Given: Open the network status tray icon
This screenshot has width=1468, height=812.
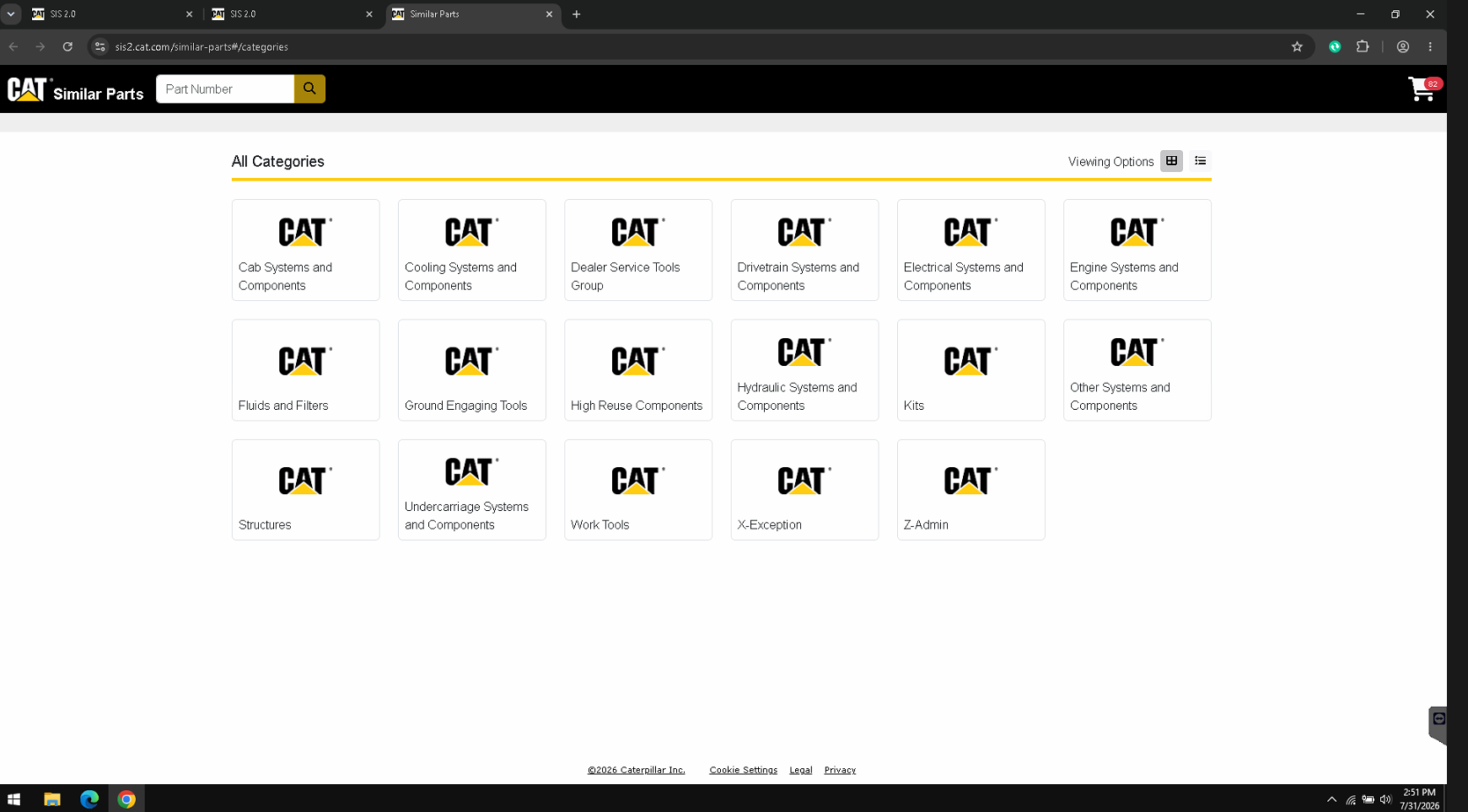Looking at the screenshot, I should [1351, 799].
